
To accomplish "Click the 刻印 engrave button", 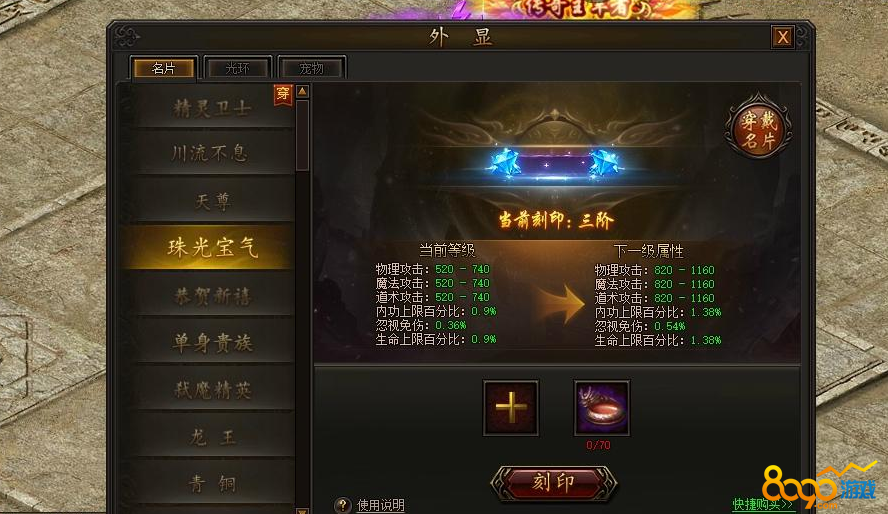I will [x=553, y=483].
